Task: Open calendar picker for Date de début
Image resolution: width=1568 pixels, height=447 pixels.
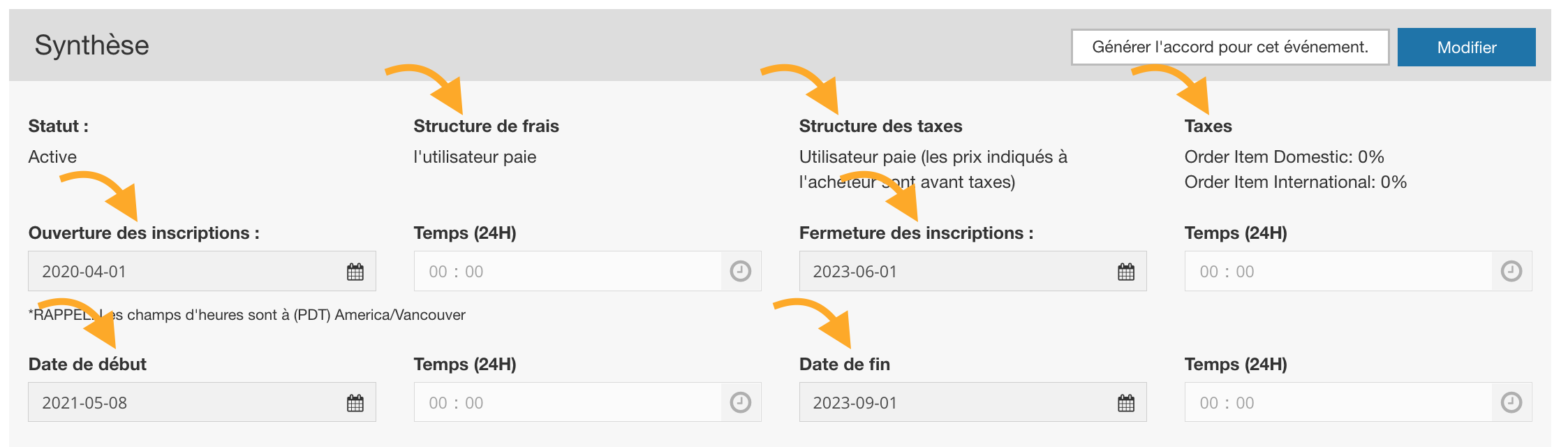Action: coord(355,403)
